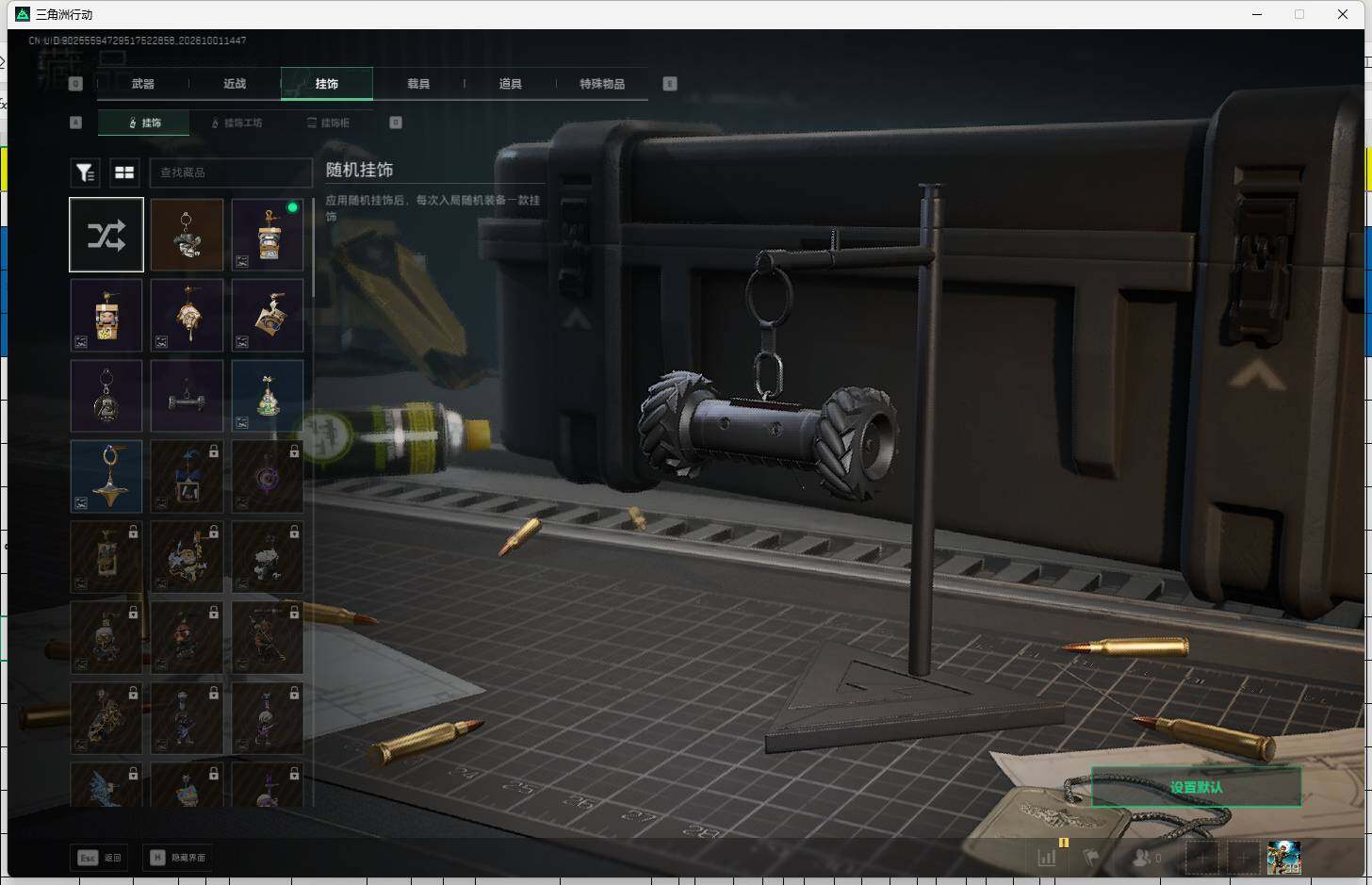Click the D key hint after 挂饰柜
The height and width of the screenshot is (885, 1372).
pos(396,123)
